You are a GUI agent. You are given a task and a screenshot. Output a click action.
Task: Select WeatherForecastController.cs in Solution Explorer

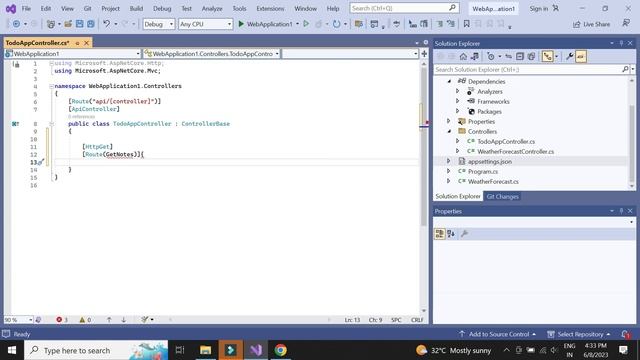pyautogui.click(x=515, y=151)
